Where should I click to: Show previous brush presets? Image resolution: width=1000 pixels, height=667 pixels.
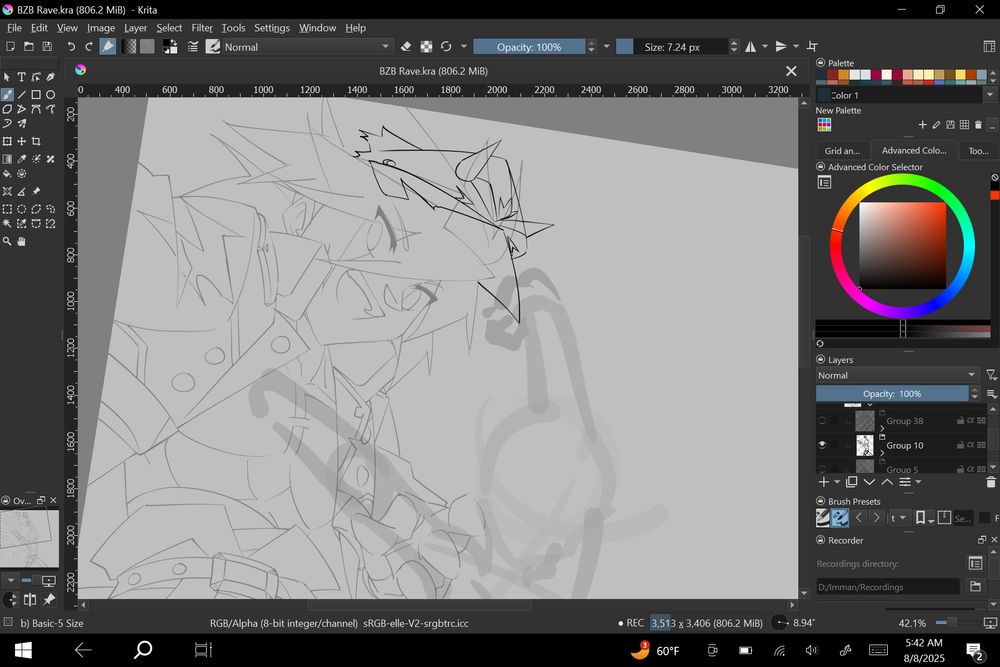(x=858, y=518)
